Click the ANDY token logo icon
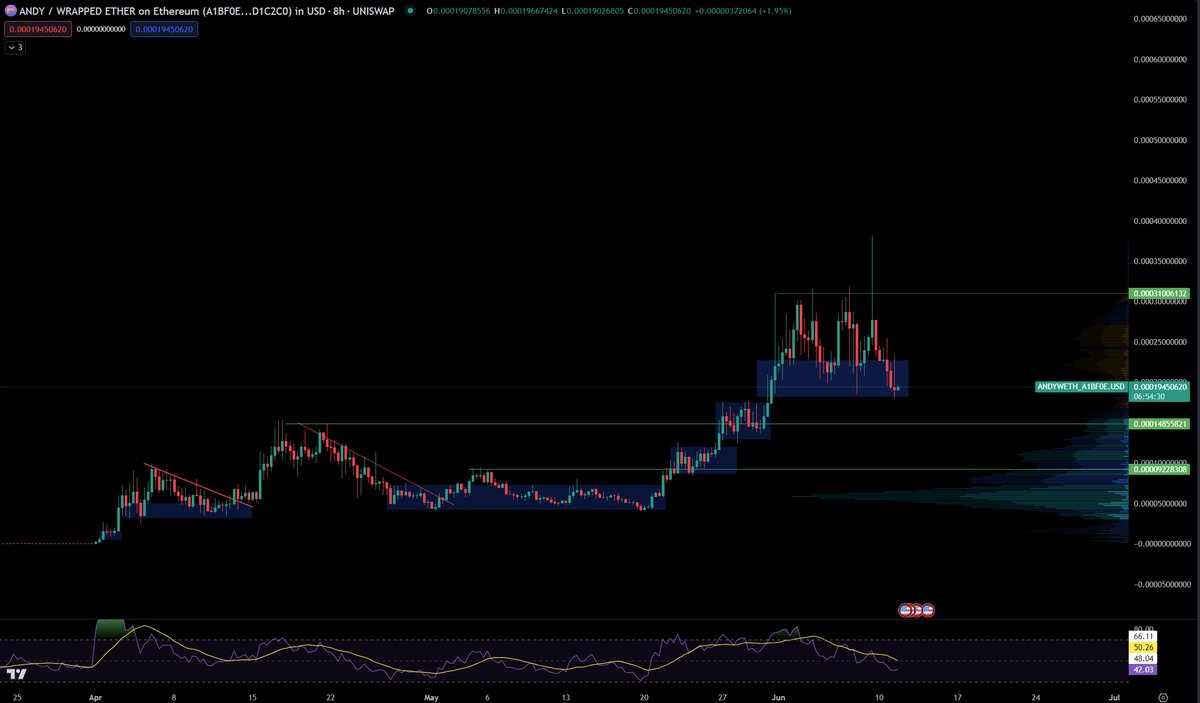 11,10
